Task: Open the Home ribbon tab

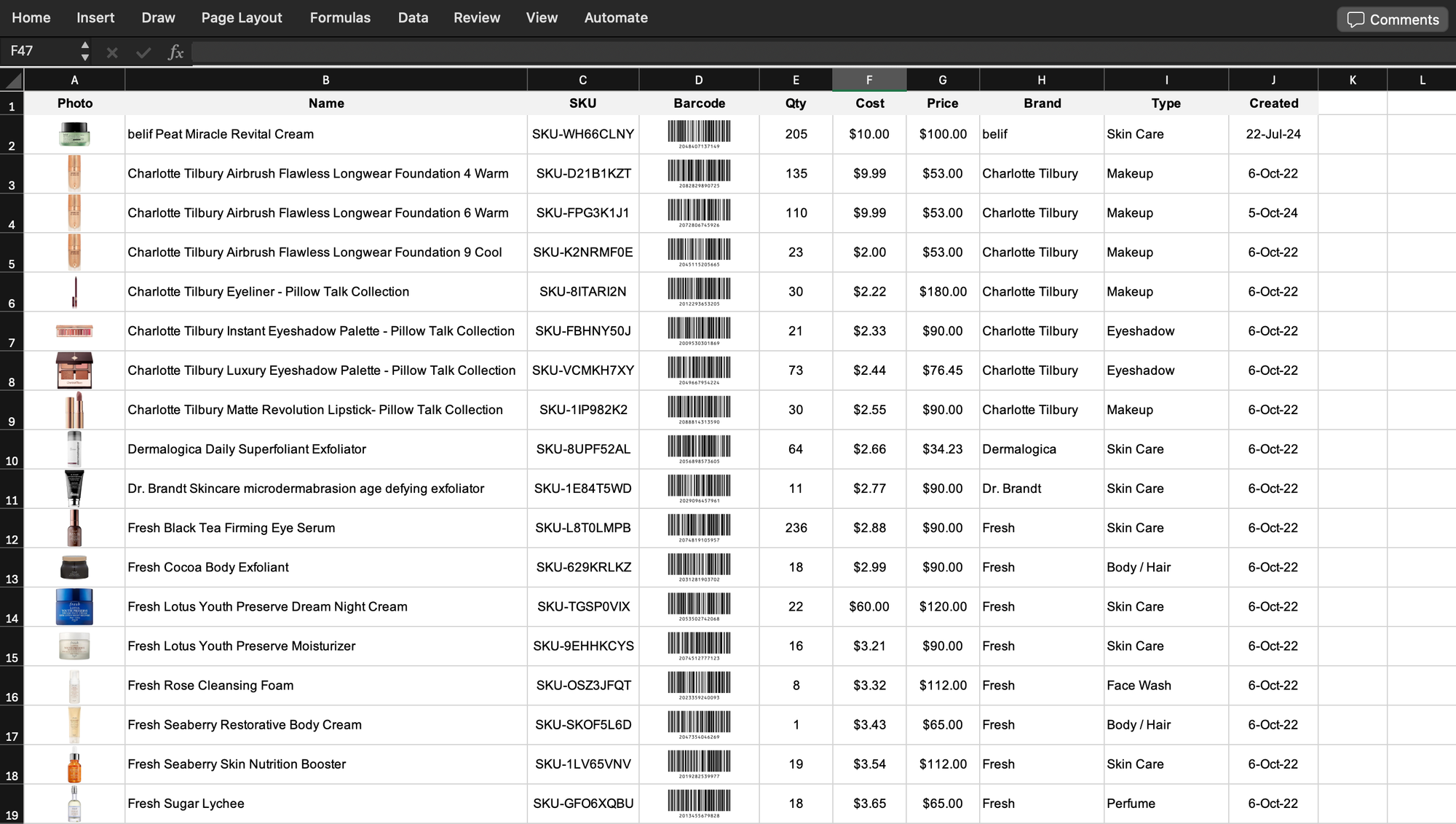Action: coord(31,17)
